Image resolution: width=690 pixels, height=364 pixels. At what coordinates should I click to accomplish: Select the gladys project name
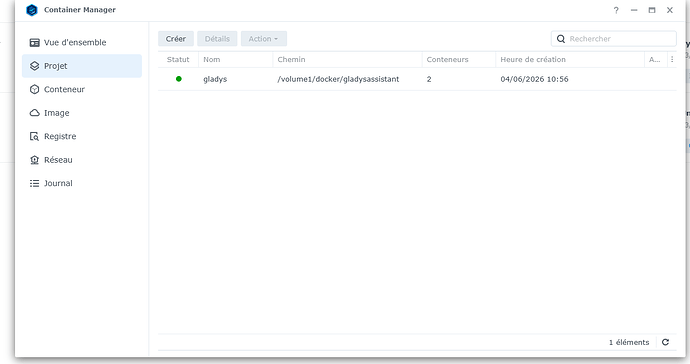pyautogui.click(x=215, y=79)
